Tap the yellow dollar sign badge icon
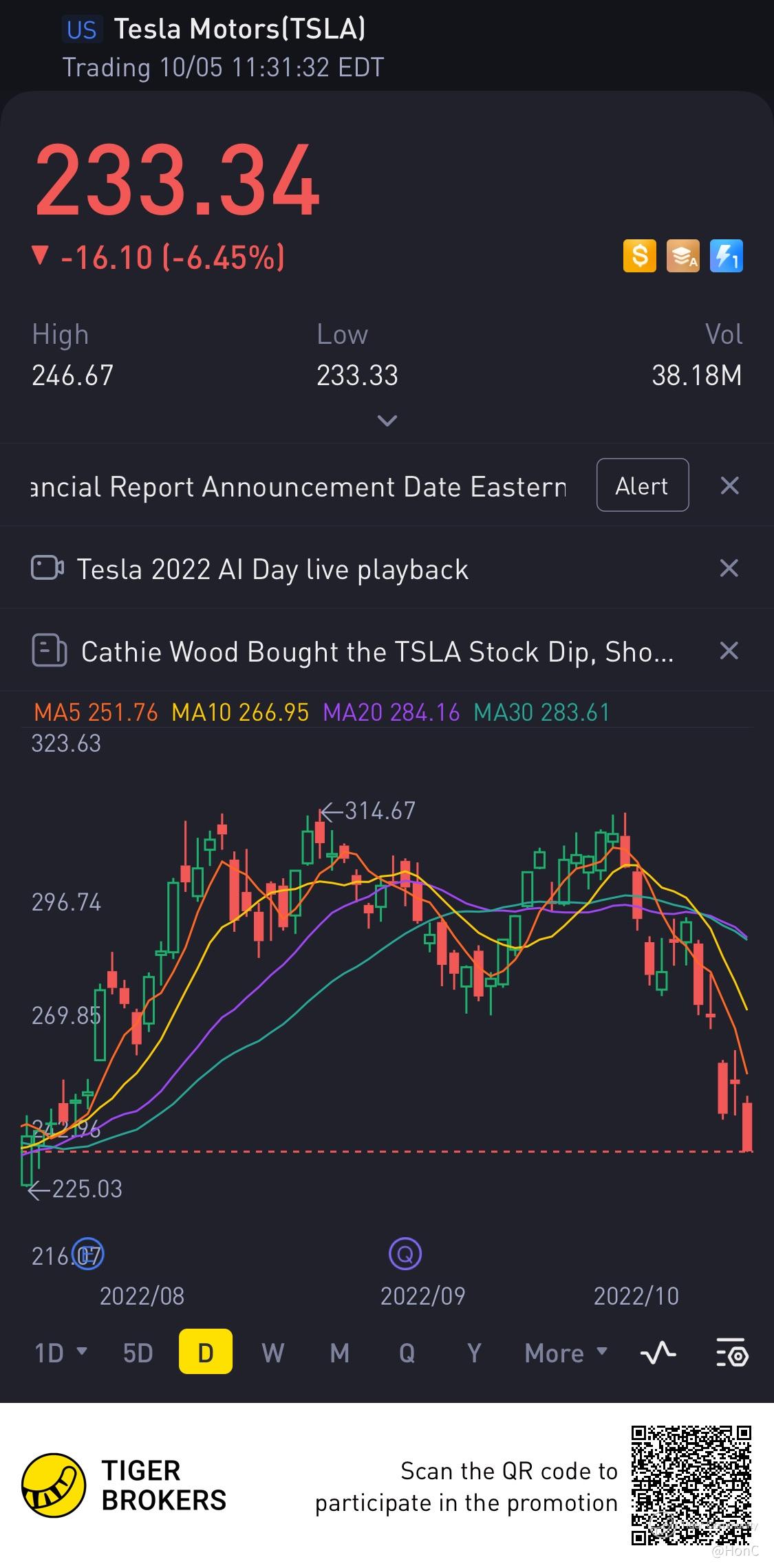774x1568 pixels. (x=639, y=256)
